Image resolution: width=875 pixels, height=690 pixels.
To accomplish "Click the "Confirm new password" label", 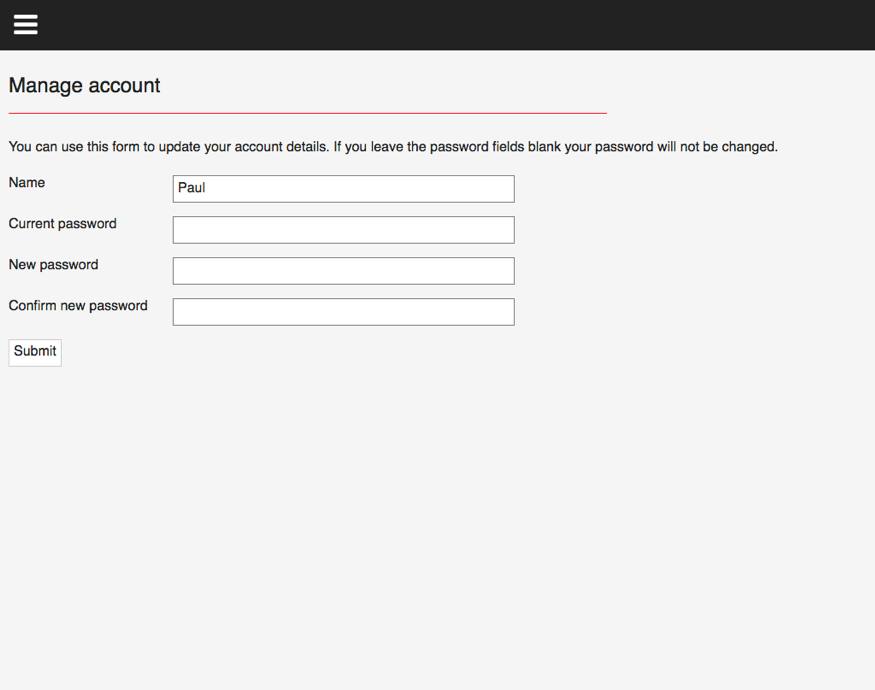I will [x=78, y=306].
